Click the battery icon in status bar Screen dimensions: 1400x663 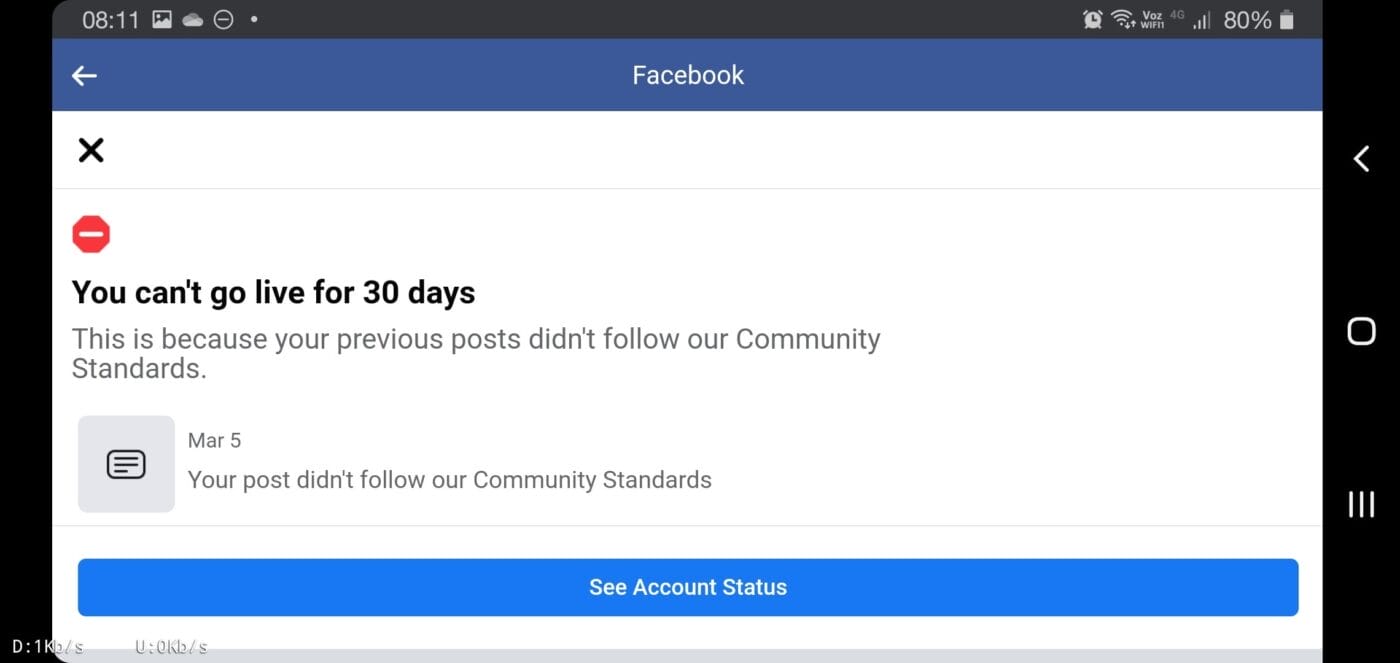click(1287, 20)
